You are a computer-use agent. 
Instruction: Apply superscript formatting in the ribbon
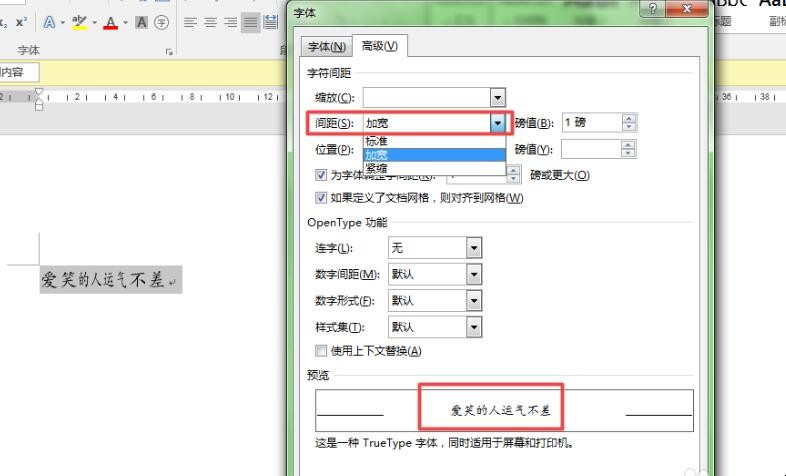21,23
